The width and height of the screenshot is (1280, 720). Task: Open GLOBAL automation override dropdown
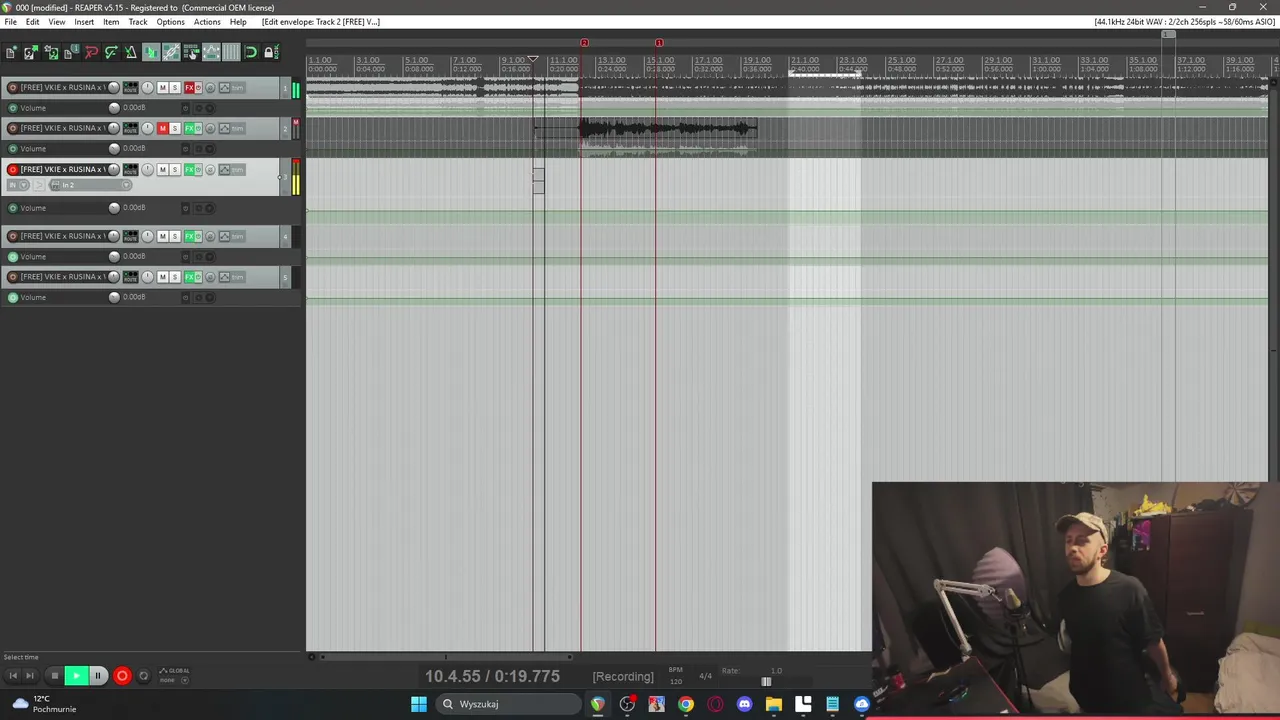[x=175, y=676]
